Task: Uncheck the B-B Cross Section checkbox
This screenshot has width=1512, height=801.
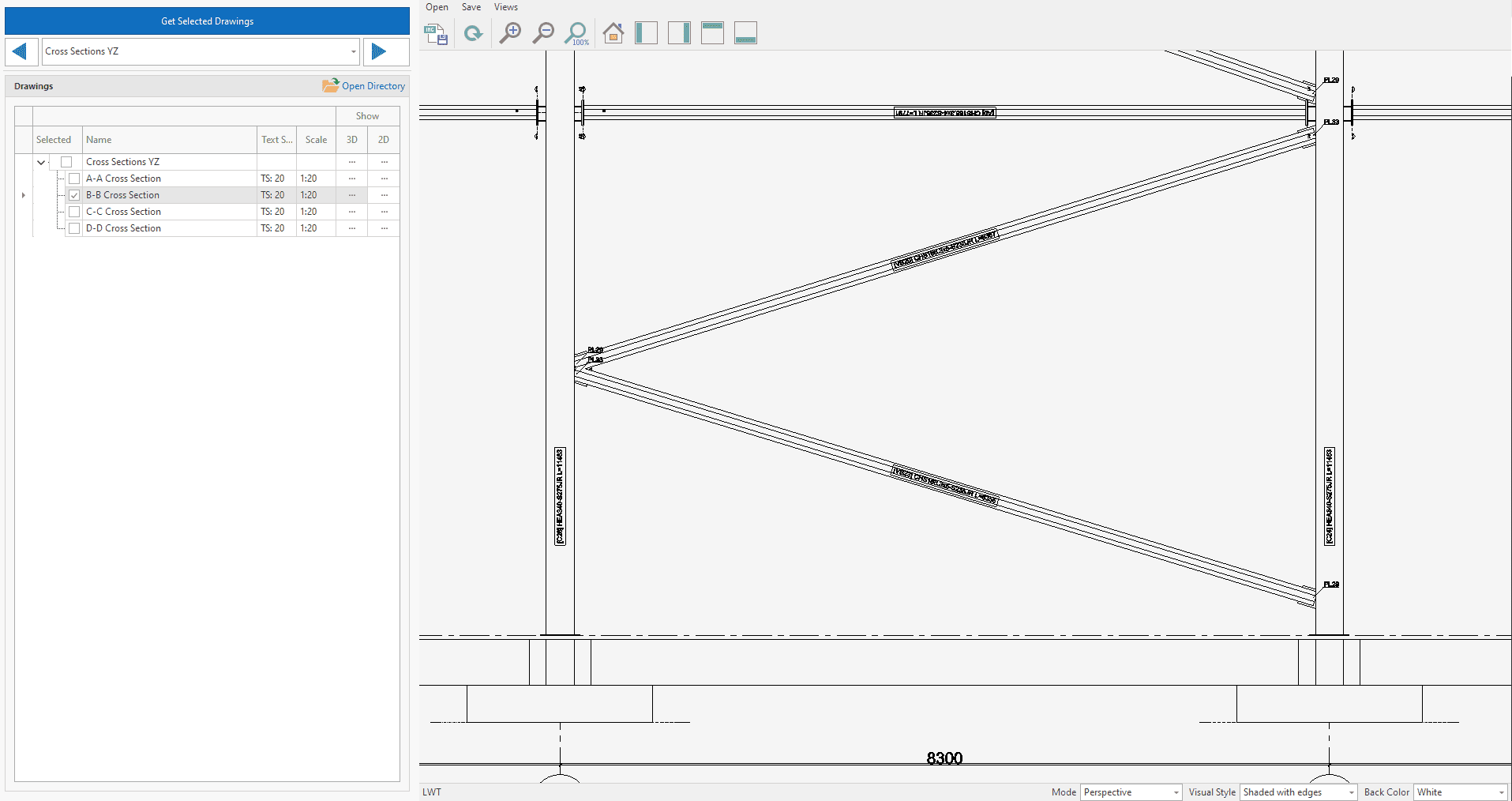Action: (x=74, y=195)
